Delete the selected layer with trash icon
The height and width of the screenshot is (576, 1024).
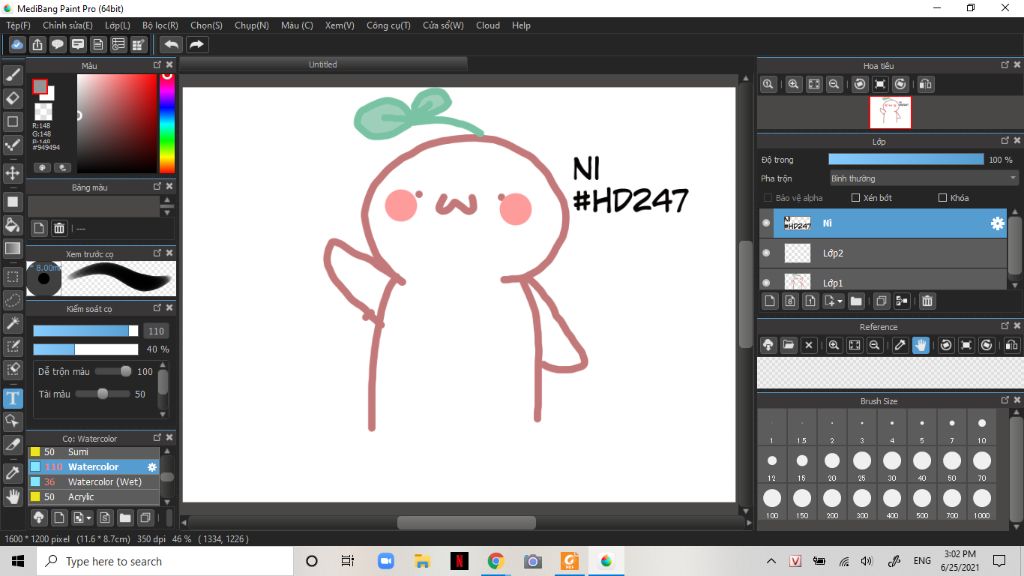927,301
